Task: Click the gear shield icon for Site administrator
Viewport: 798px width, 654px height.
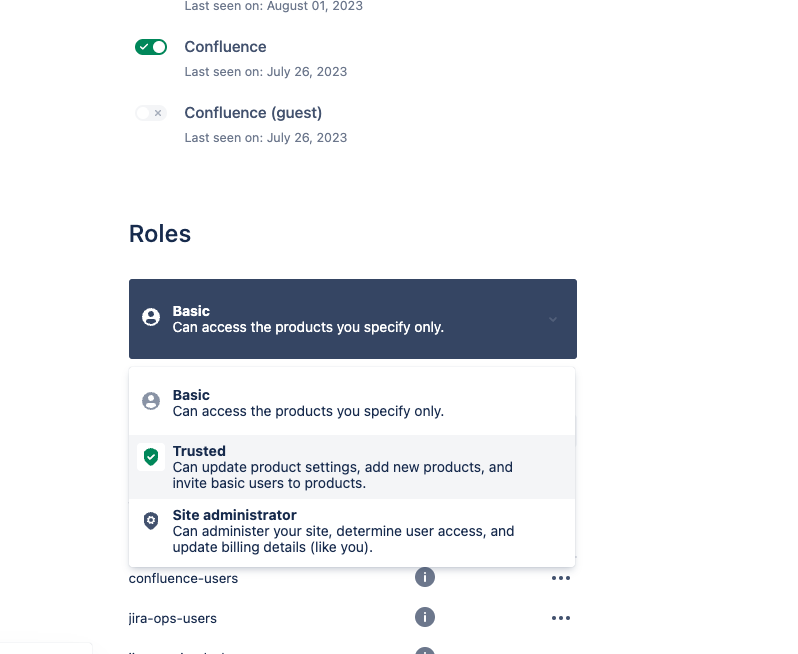Action: click(x=151, y=521)
